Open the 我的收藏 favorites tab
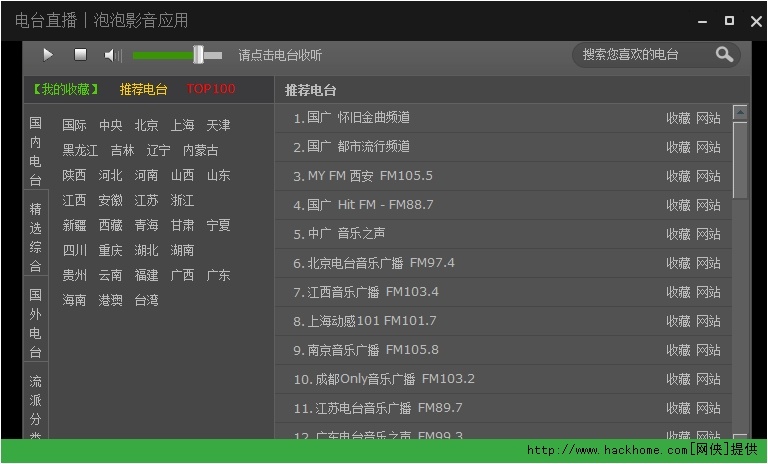The image size is (768, 464). point(65,89)
